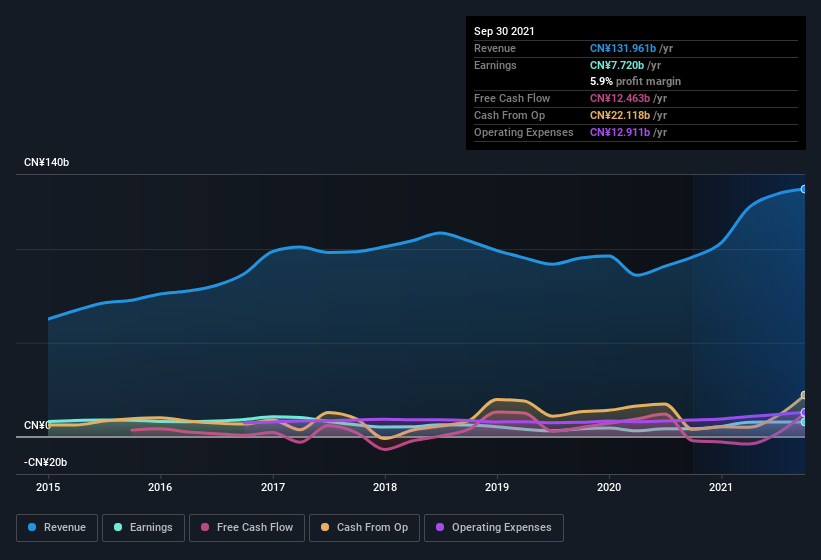Click the CN¥140b y-axis label
This screenshot has width=821, height=560.
tap(47, 162)
